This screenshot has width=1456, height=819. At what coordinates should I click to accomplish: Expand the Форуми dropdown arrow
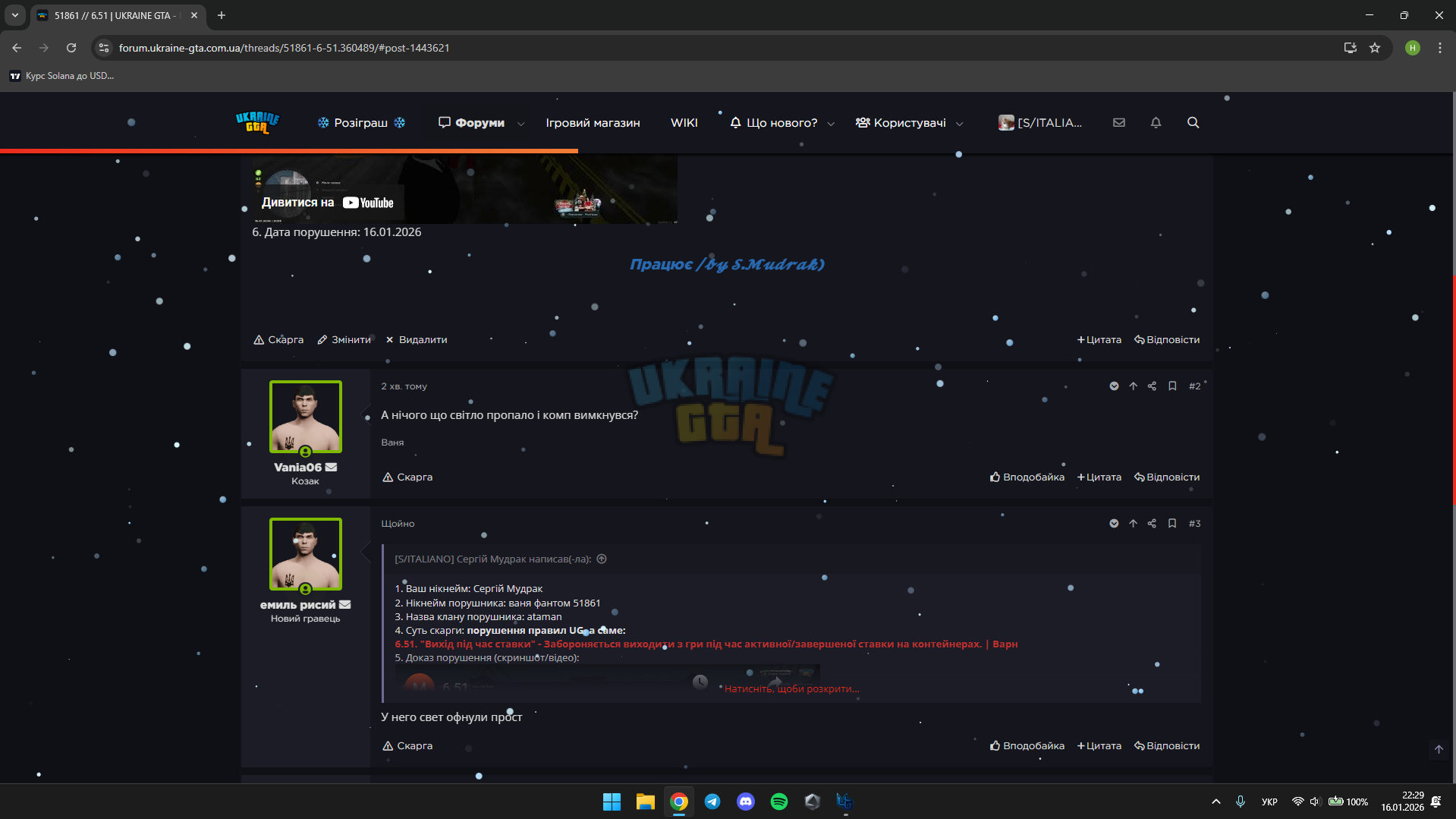(x=520, y=124)
